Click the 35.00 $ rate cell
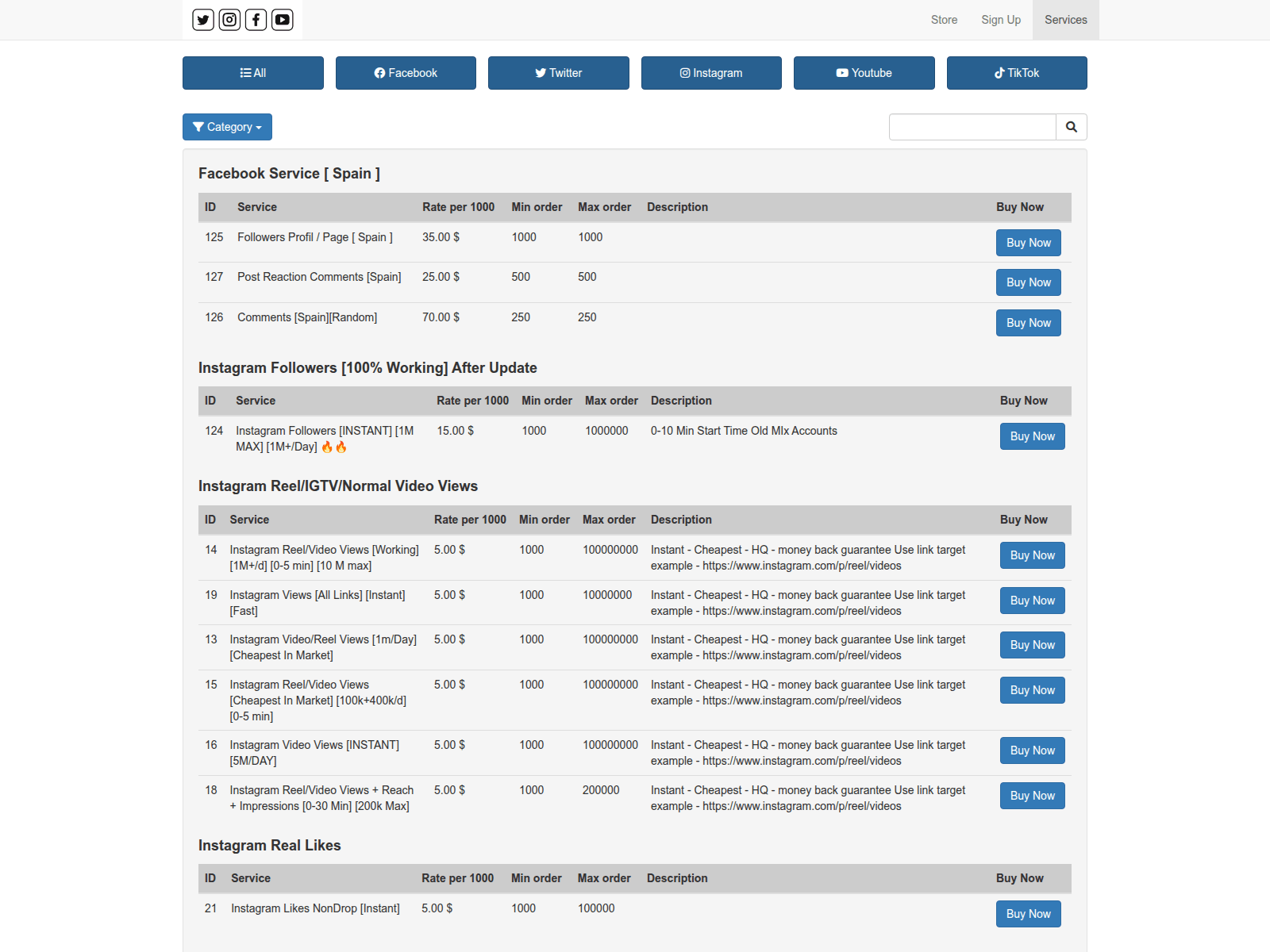1270x952 pixels. 441,237
